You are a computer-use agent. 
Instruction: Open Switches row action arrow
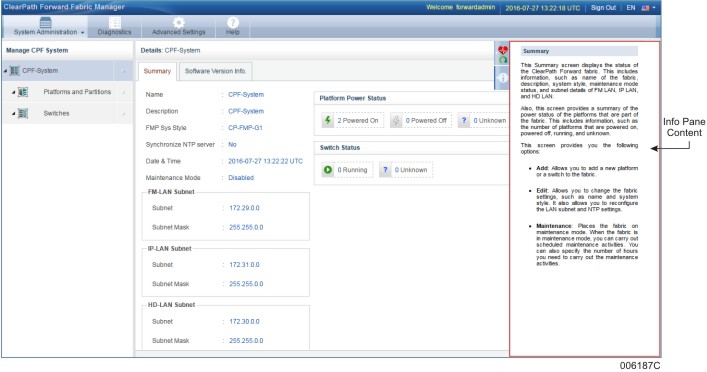coord(123,114)
